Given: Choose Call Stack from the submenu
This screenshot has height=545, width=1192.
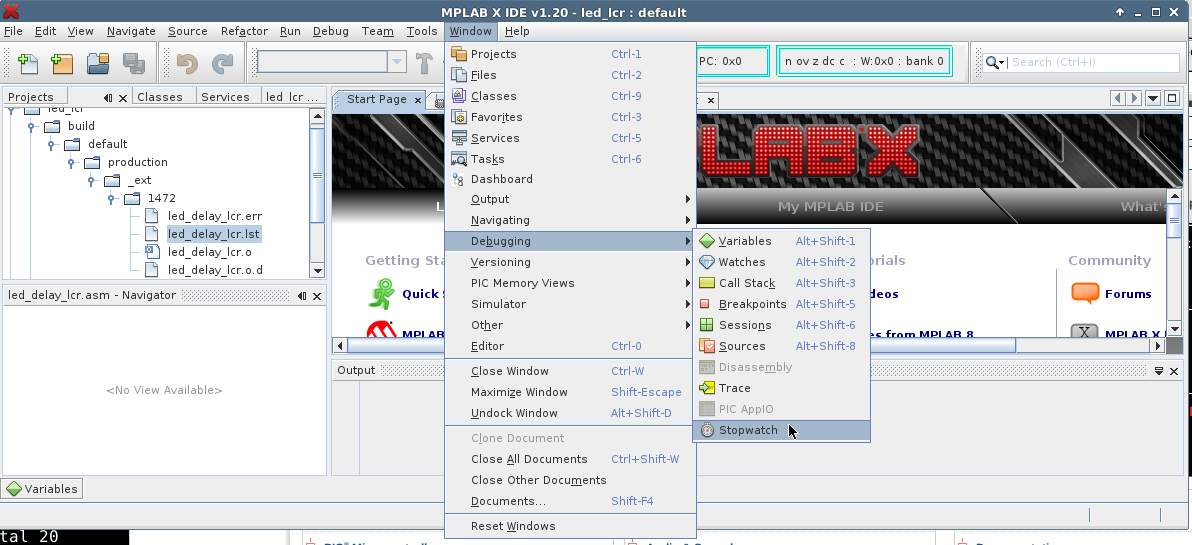Looking at the screenshot, I should tap(746, 283).
